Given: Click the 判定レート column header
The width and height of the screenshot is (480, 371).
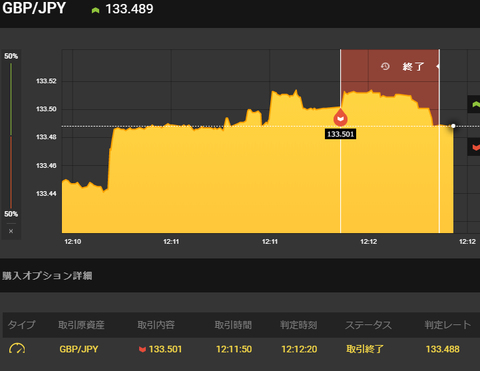Looking at the screenshot, I should click(448, 325).
